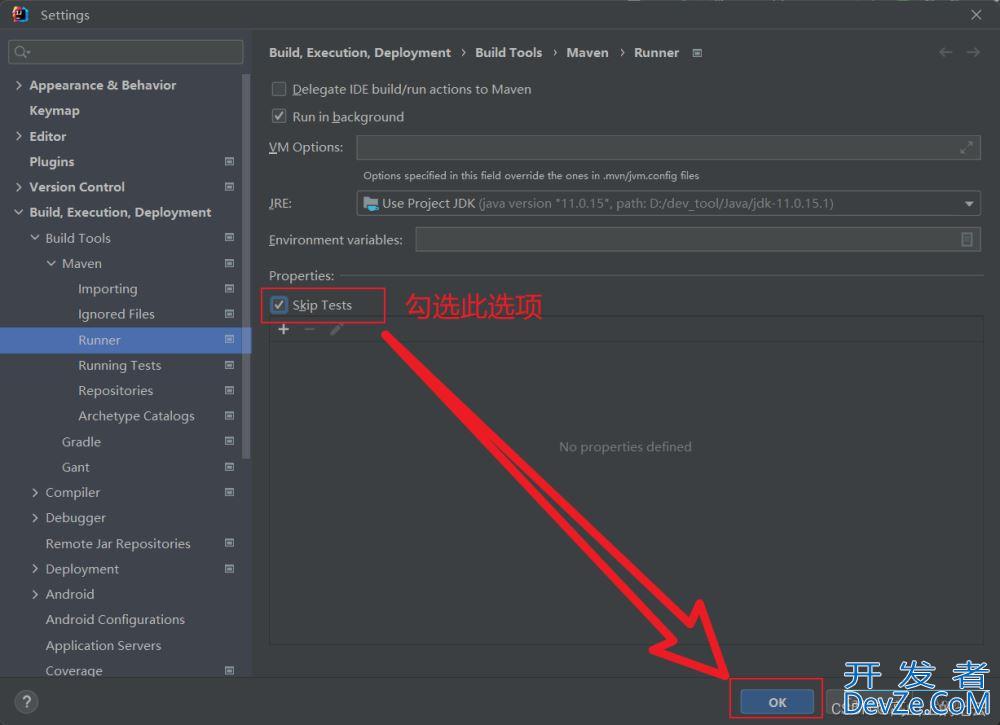Viewport: 1000px width, 725px height.
Task: Collapse Build, Execution, Deployment section
Action: pyautogui.click(x=18, y=212)
